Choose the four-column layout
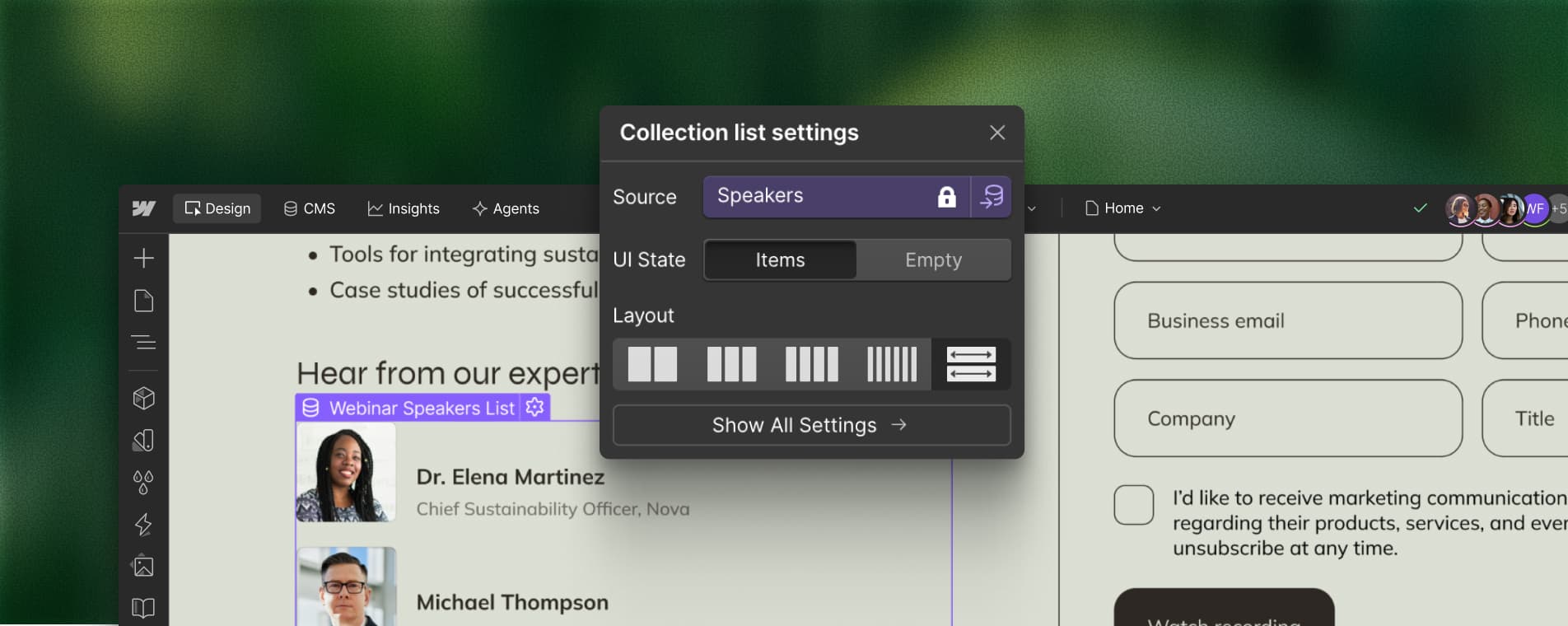The width and height of the screenshot is (1568, 626). pyautogui.click(x=811, y=364)
